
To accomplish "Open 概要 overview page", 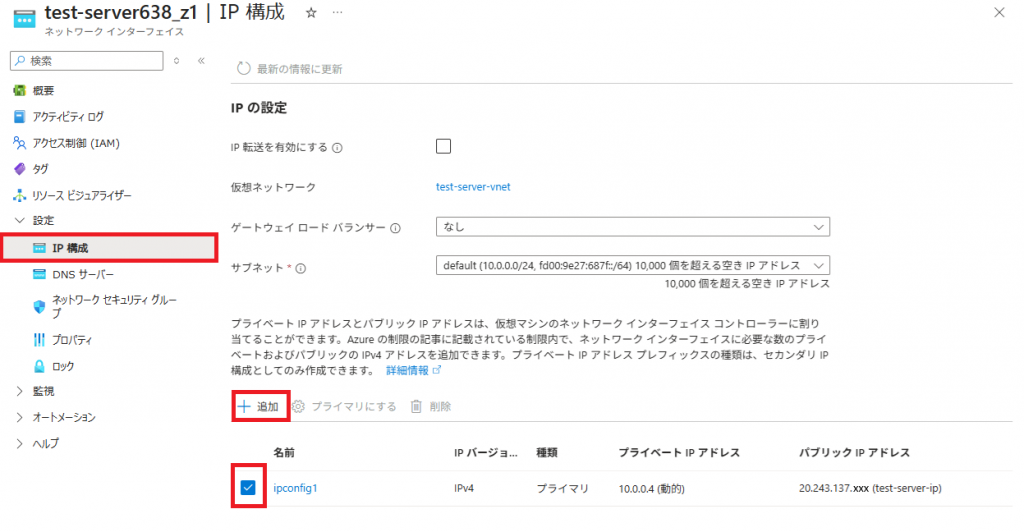I will pyautogui.click(x=43, y=91).
